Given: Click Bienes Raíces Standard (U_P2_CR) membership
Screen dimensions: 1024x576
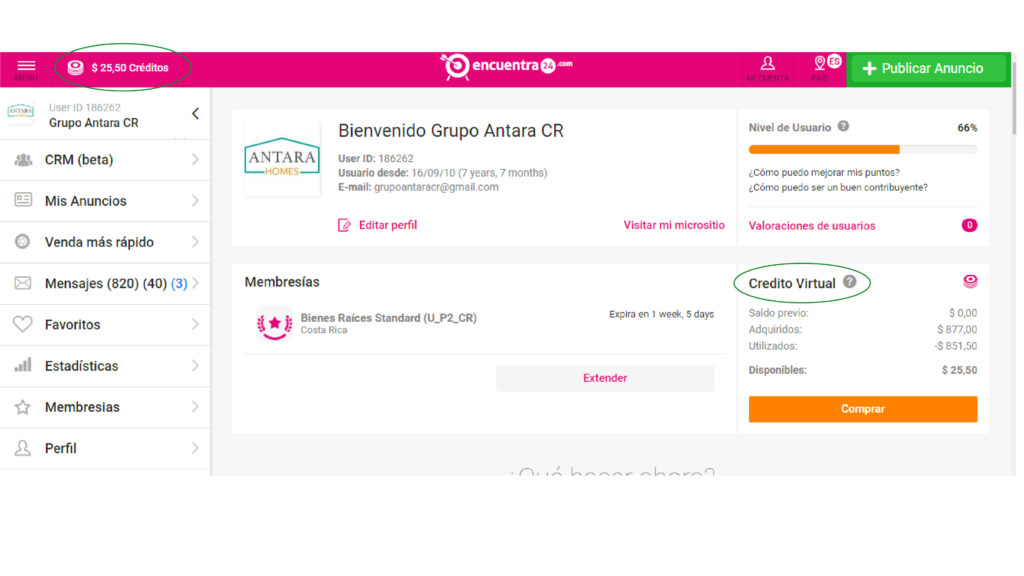Looking at the screenshot, I should [389, 318].
